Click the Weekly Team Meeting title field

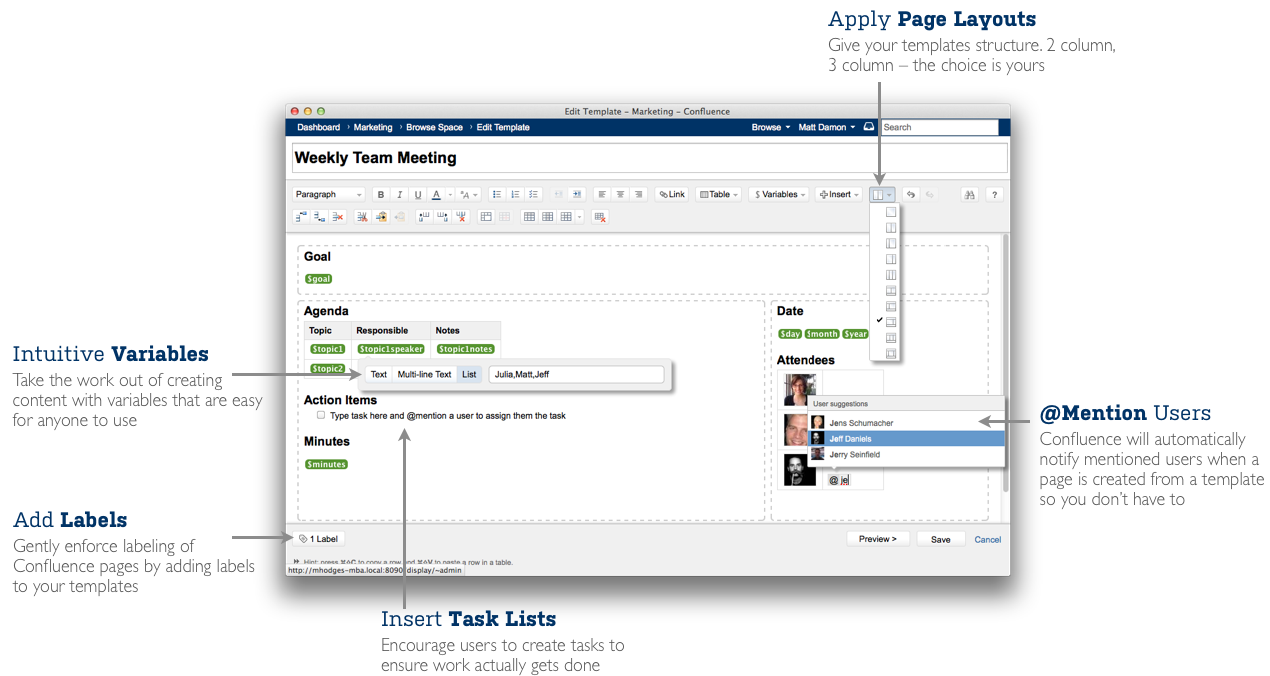(649, 158)
